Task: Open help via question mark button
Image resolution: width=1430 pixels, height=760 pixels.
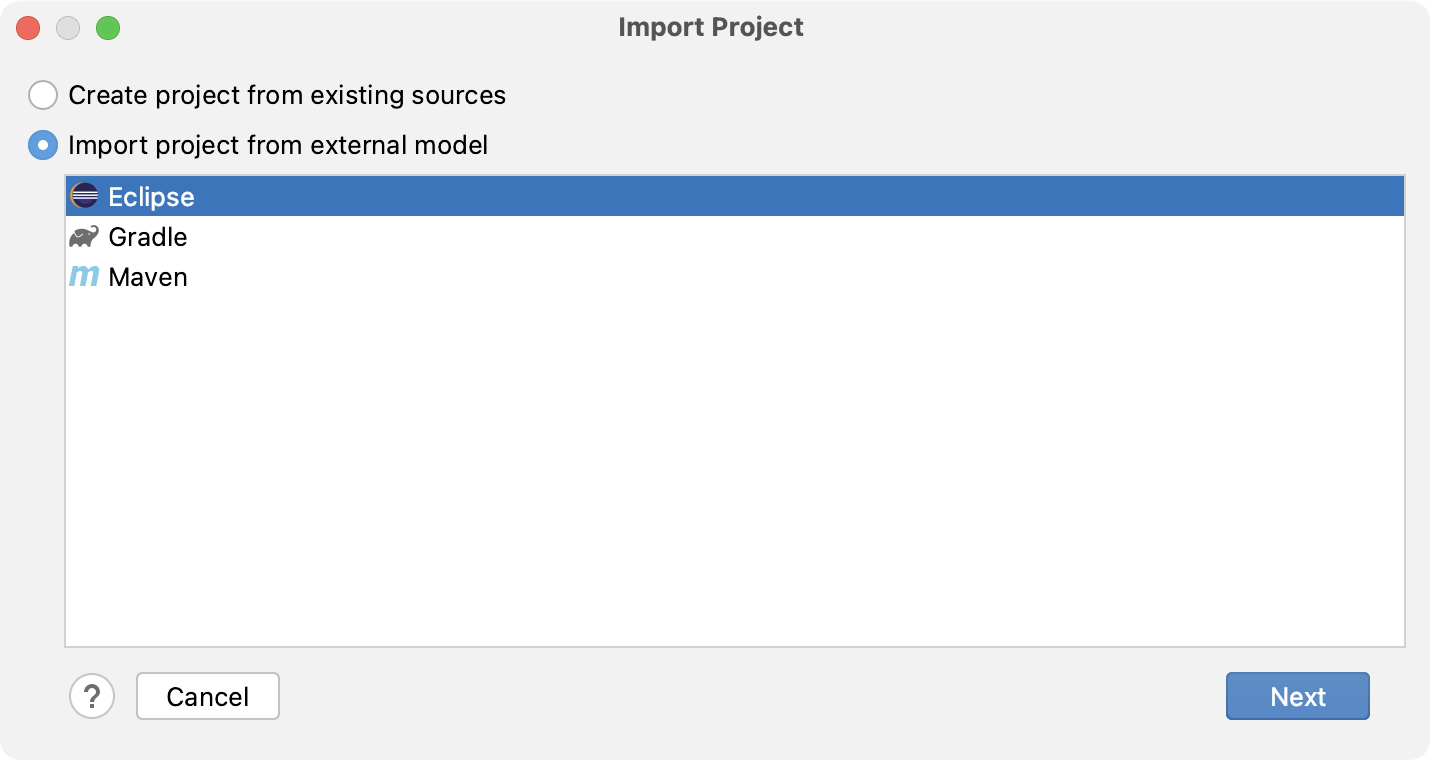Action: (x=92, y=696)
